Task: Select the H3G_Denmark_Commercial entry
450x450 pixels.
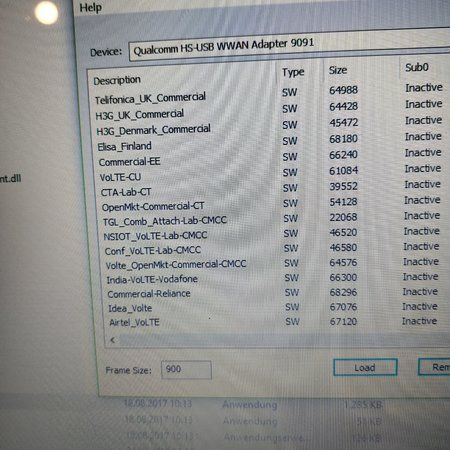Action: click(153, 130)
